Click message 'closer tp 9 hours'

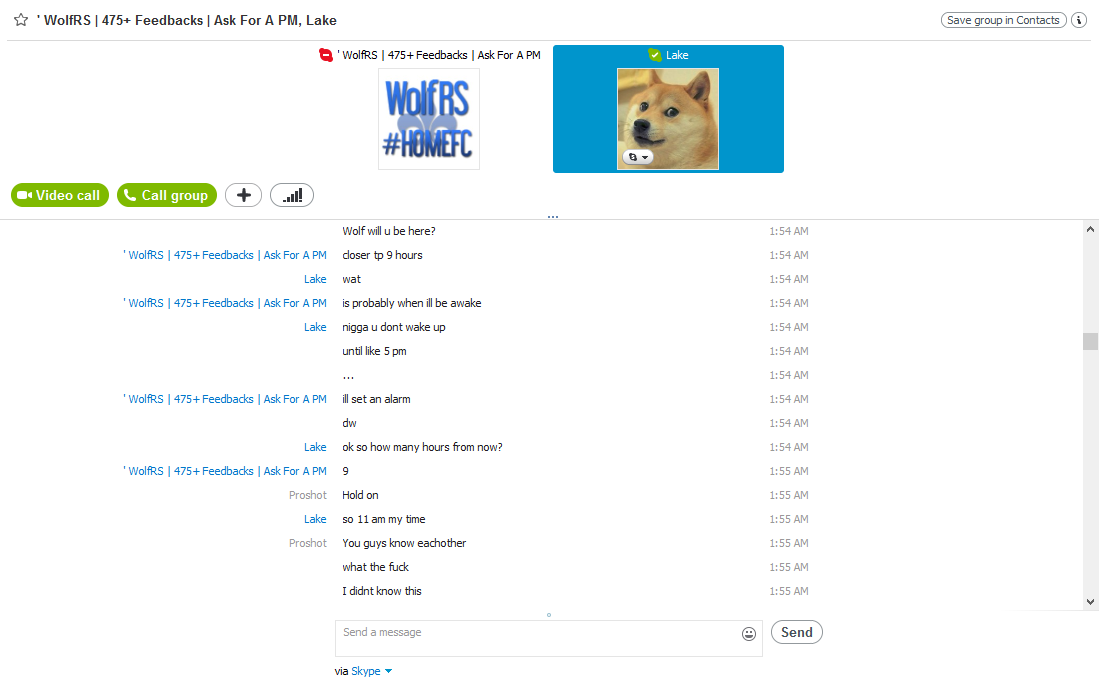[x=383, y=255]
